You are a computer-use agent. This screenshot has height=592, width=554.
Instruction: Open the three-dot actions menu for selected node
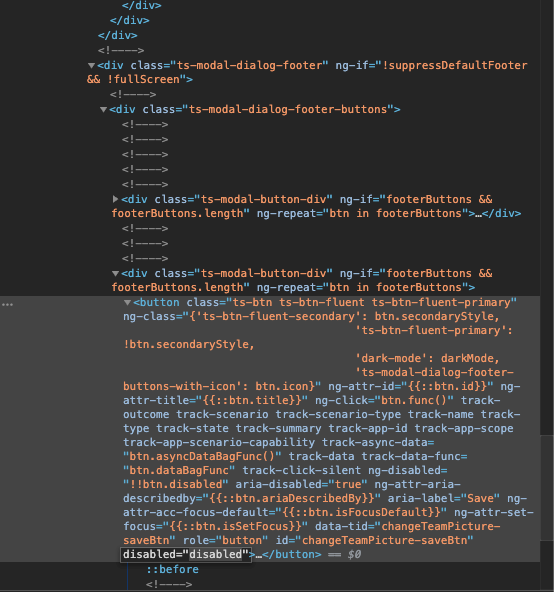[8, 304]
